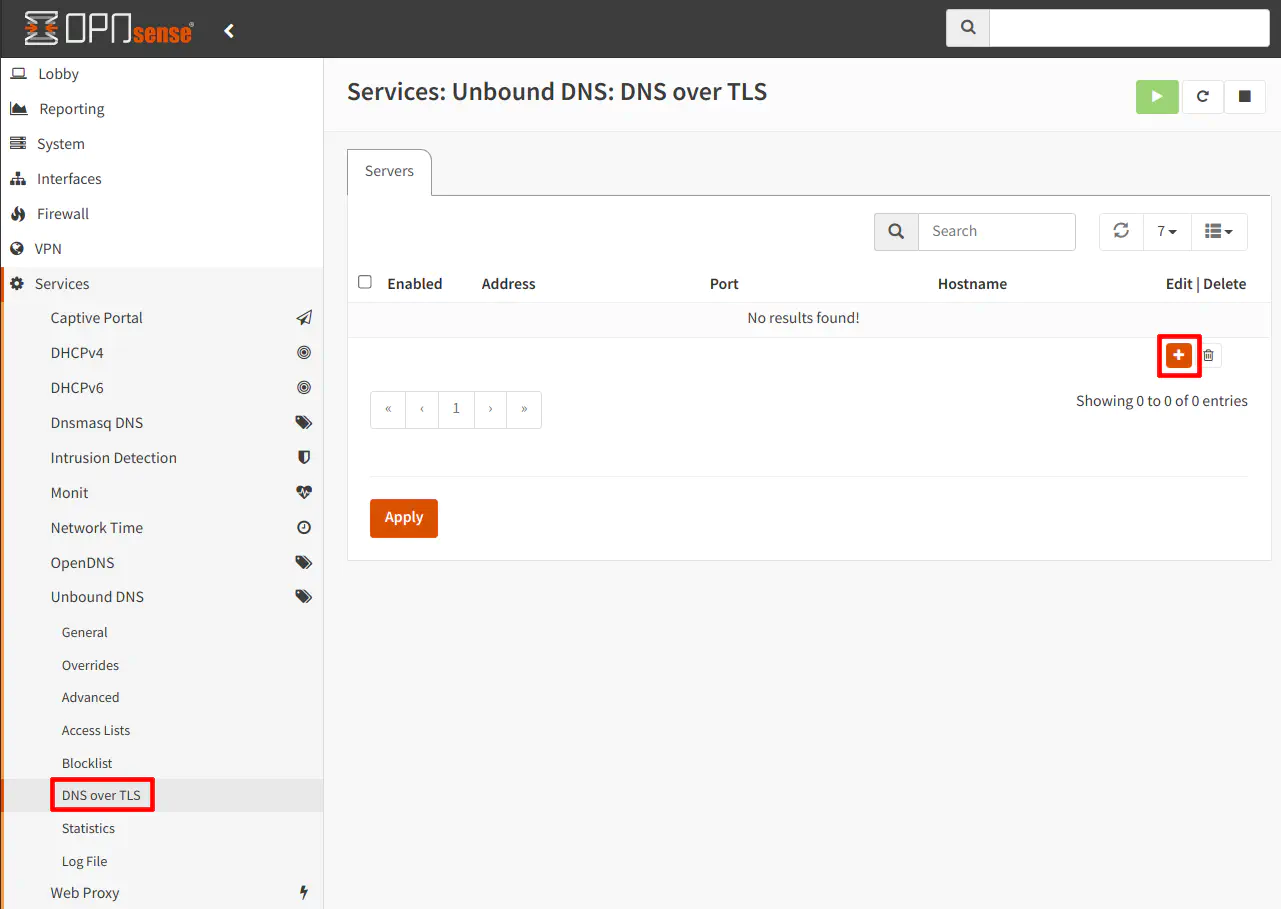Image resolution: width=1281 pixels, height=909 pixels.
Task: Focus the top bar search field
Action: [x=1129, y=28]
